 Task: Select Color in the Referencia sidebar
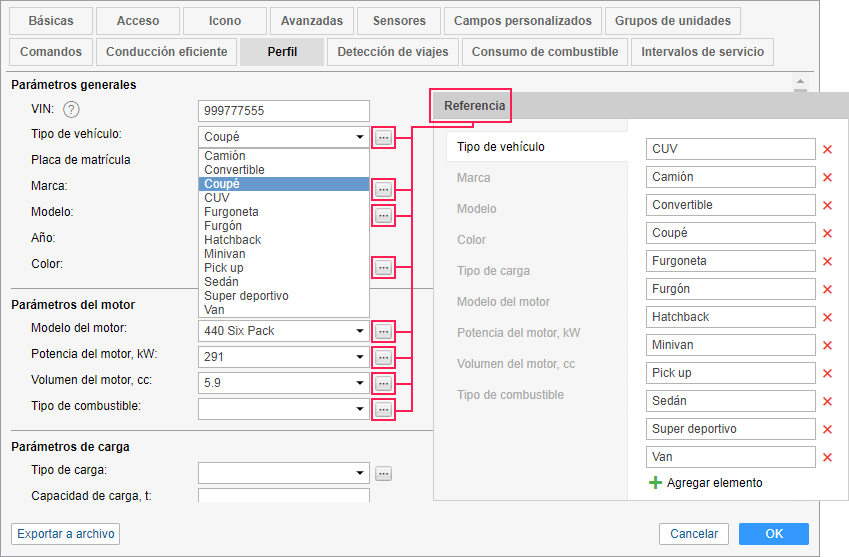tap(472, 240)
